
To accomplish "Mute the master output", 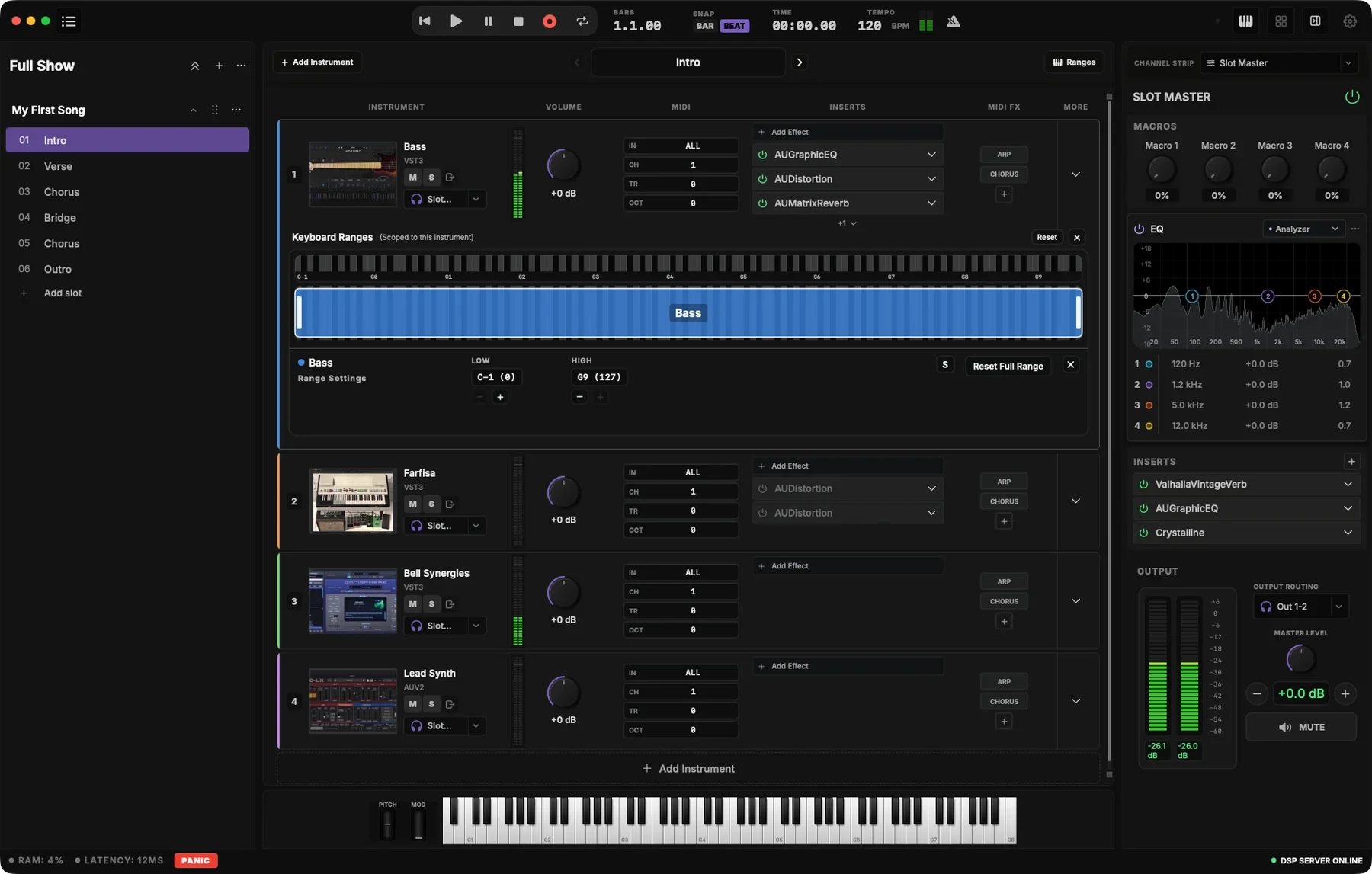I will 1301,728.
